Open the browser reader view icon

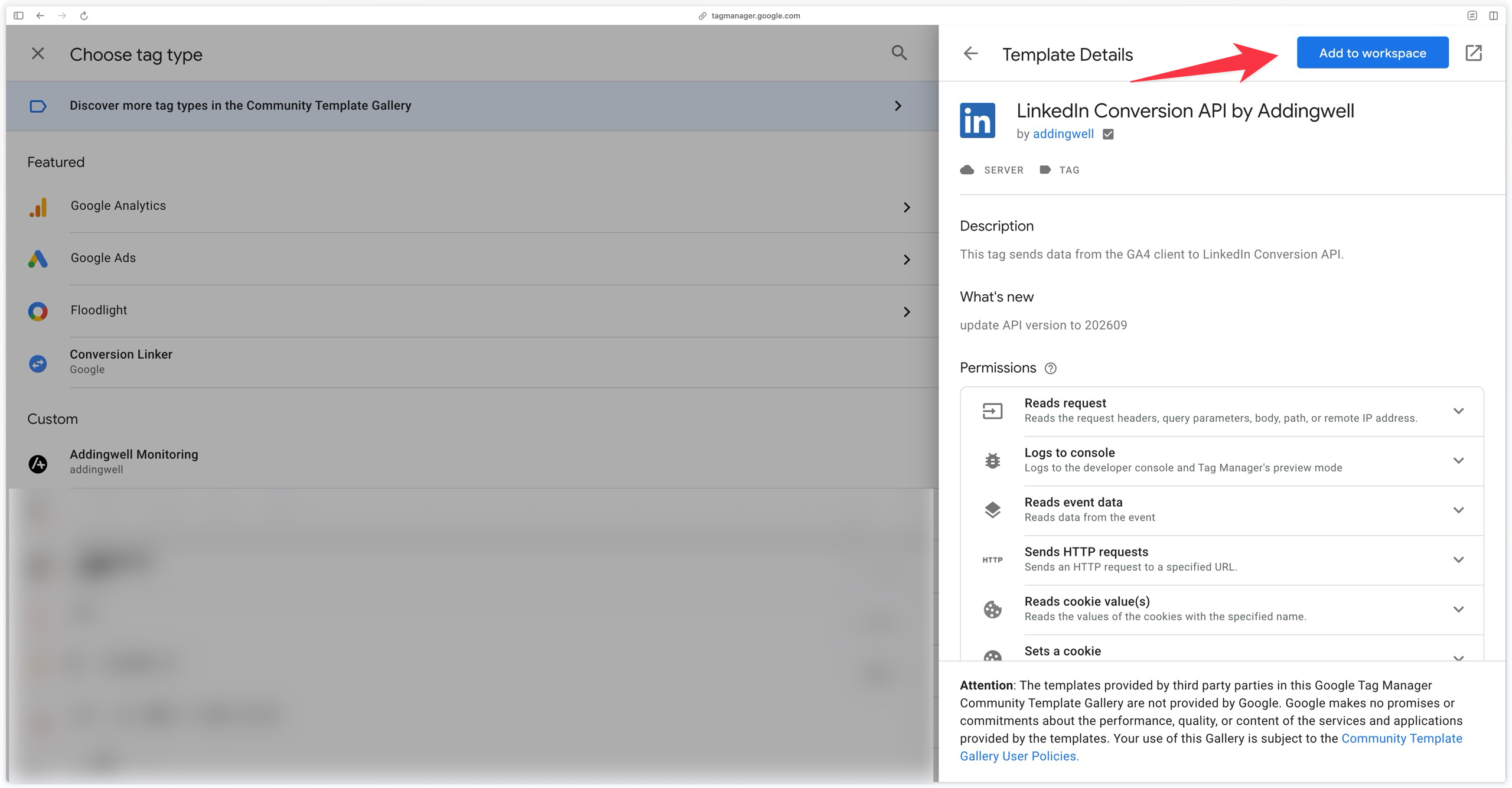(x=1472, y=15)
